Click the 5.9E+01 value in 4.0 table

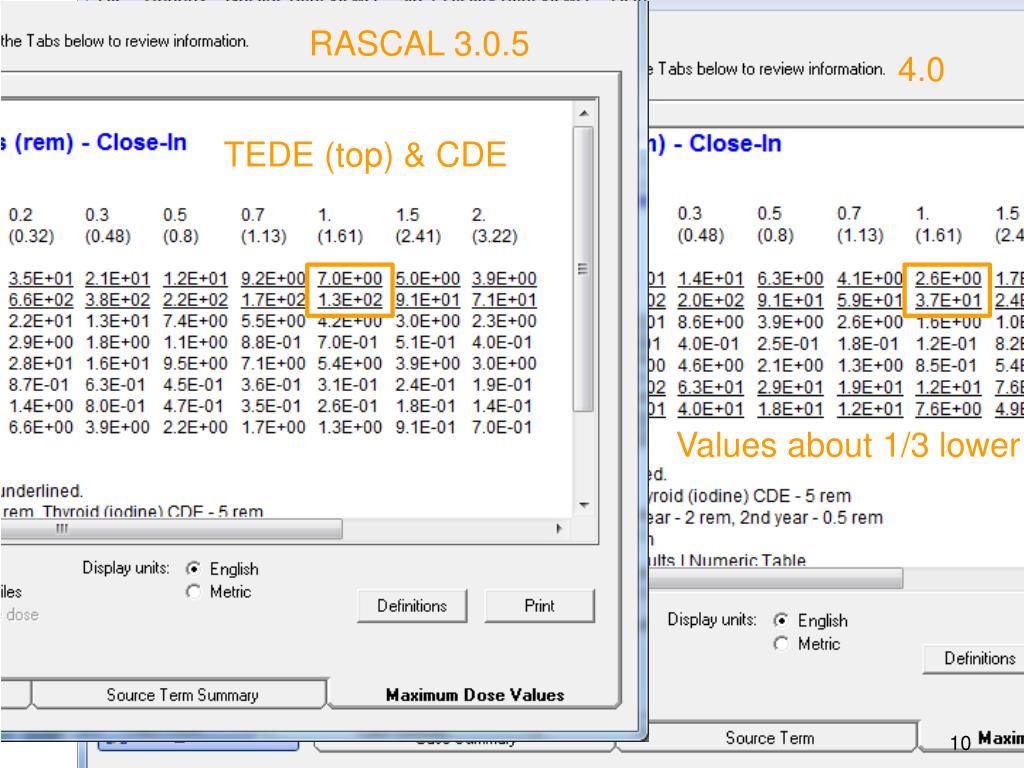(x=870, y=300)
